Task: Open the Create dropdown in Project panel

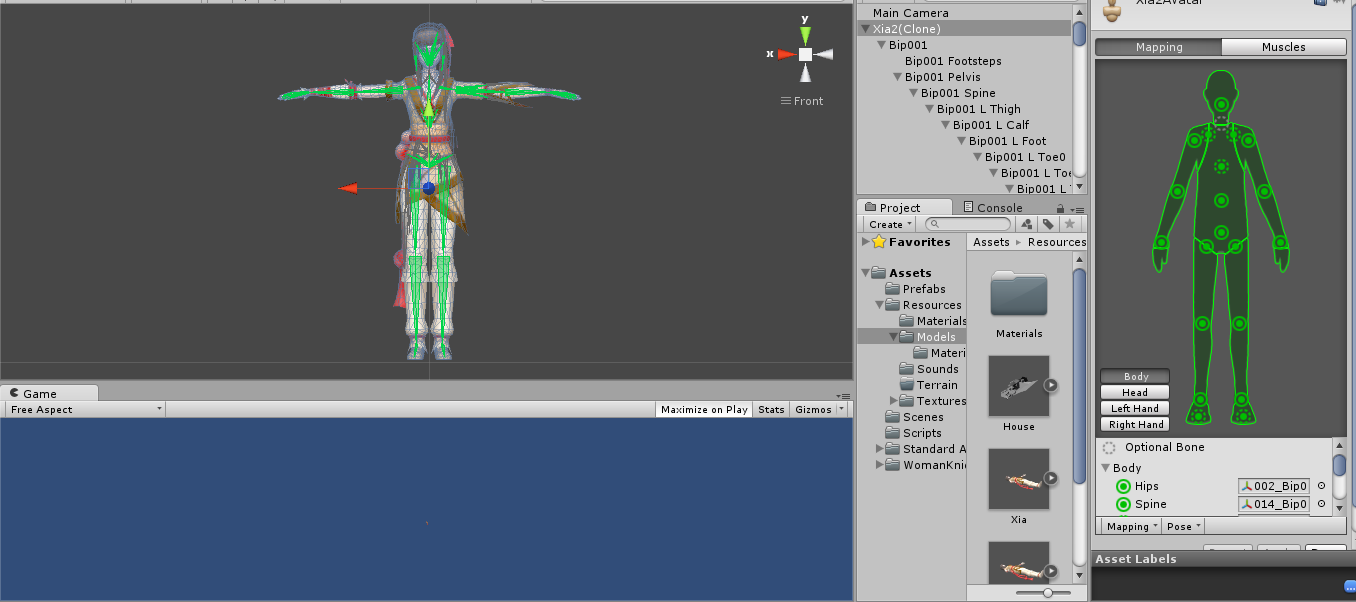Action: [x=890, y=224]
